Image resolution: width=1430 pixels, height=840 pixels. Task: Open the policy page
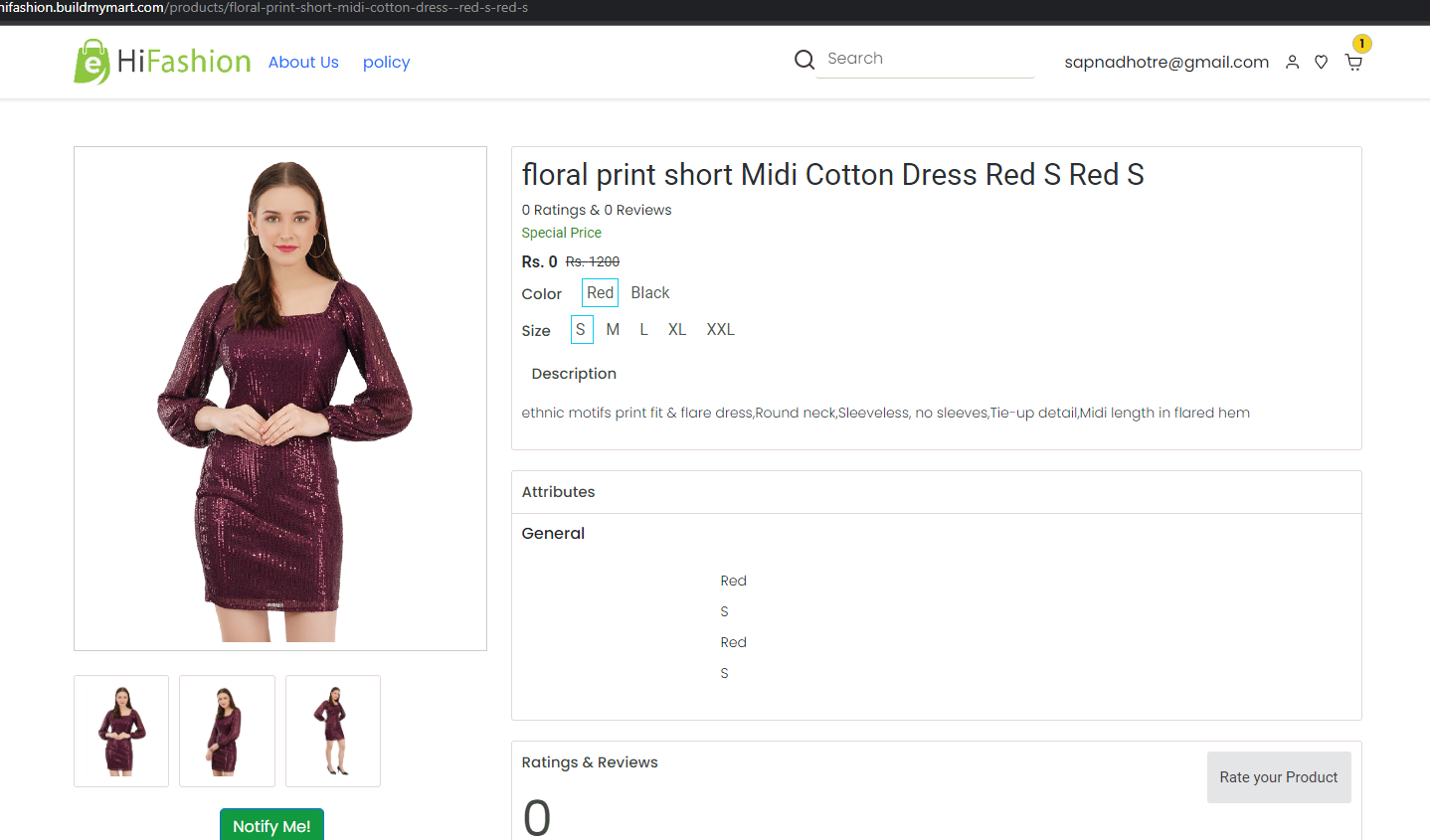tap(386, 62)
